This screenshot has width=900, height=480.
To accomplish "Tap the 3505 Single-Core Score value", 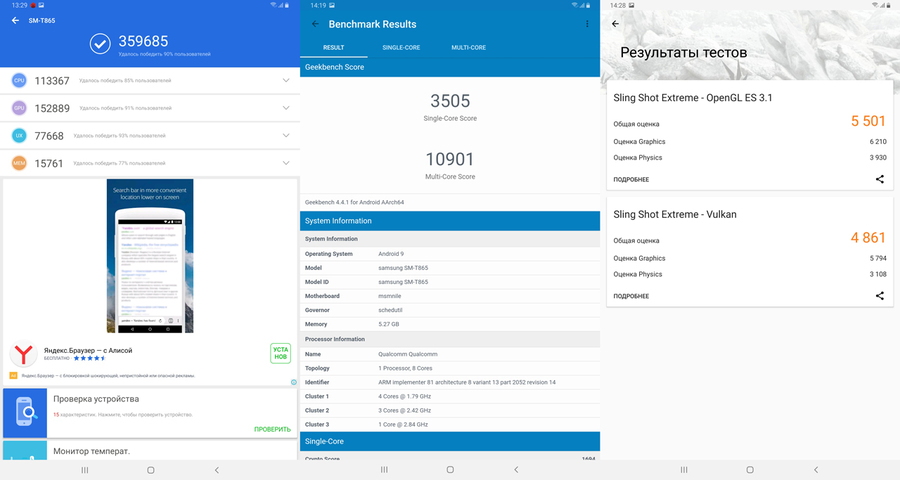I will 450,101.
